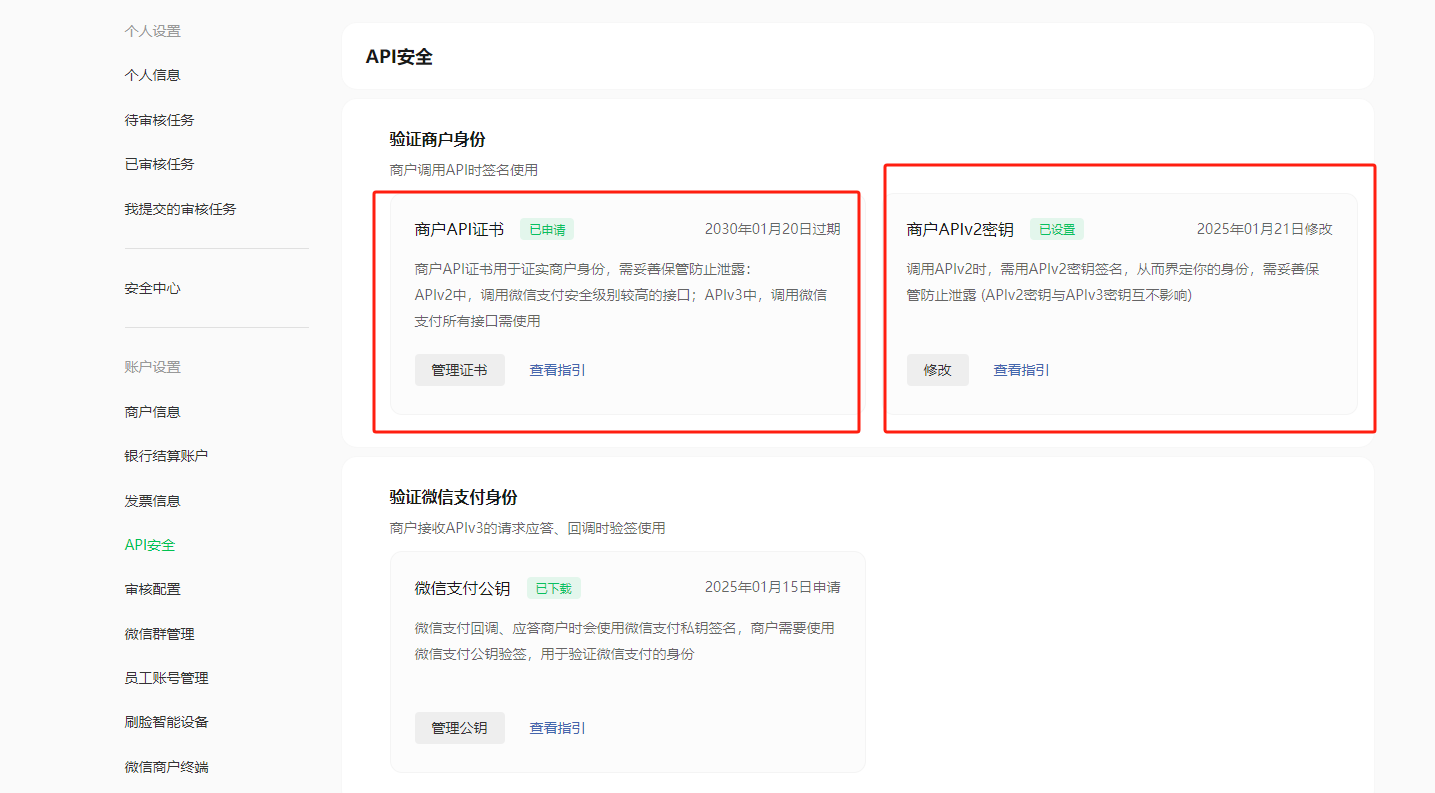Open 微信商户终端 menu item
Image resolution: width=1435 pixels, height=793 pixels.
[x=166, y=767]
